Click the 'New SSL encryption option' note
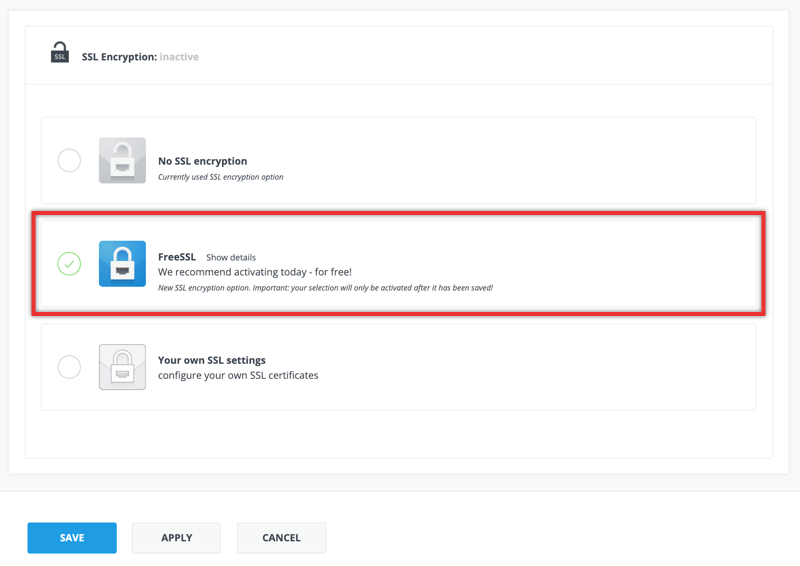 pos(326,288)
